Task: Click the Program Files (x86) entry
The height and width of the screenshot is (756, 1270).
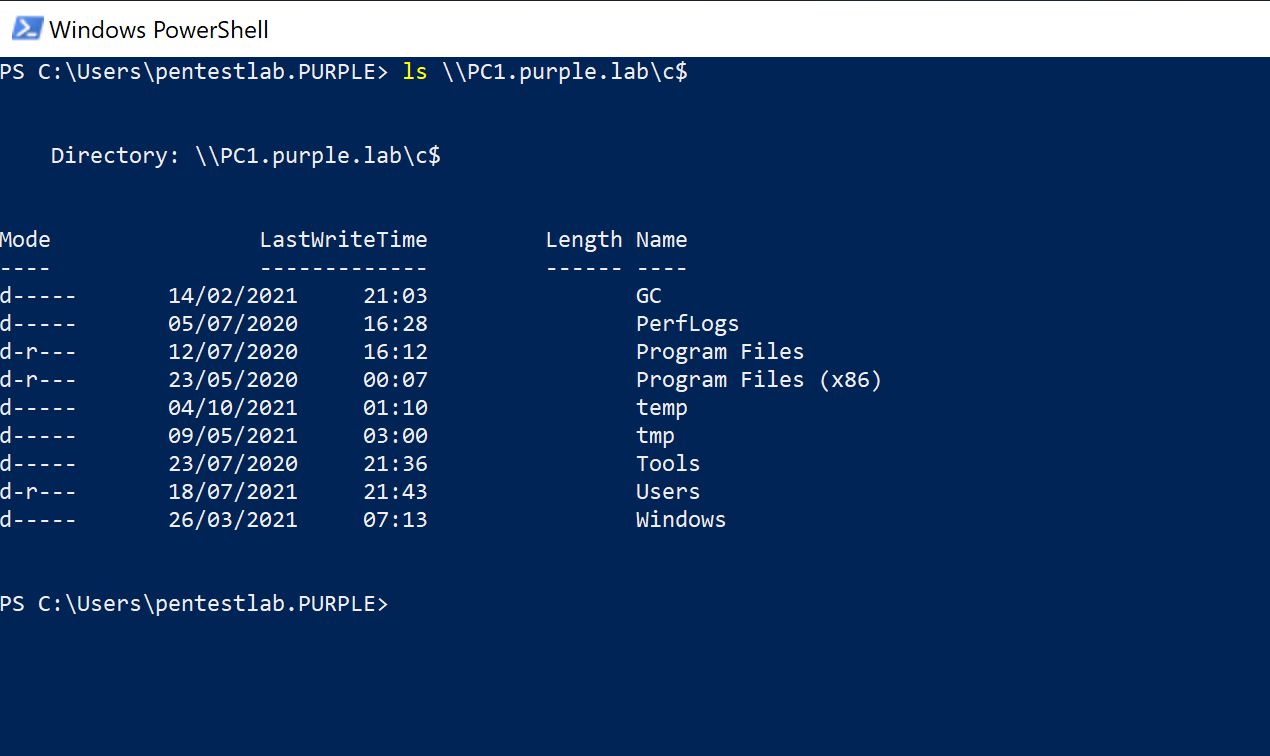Action: tap(759, 380)
